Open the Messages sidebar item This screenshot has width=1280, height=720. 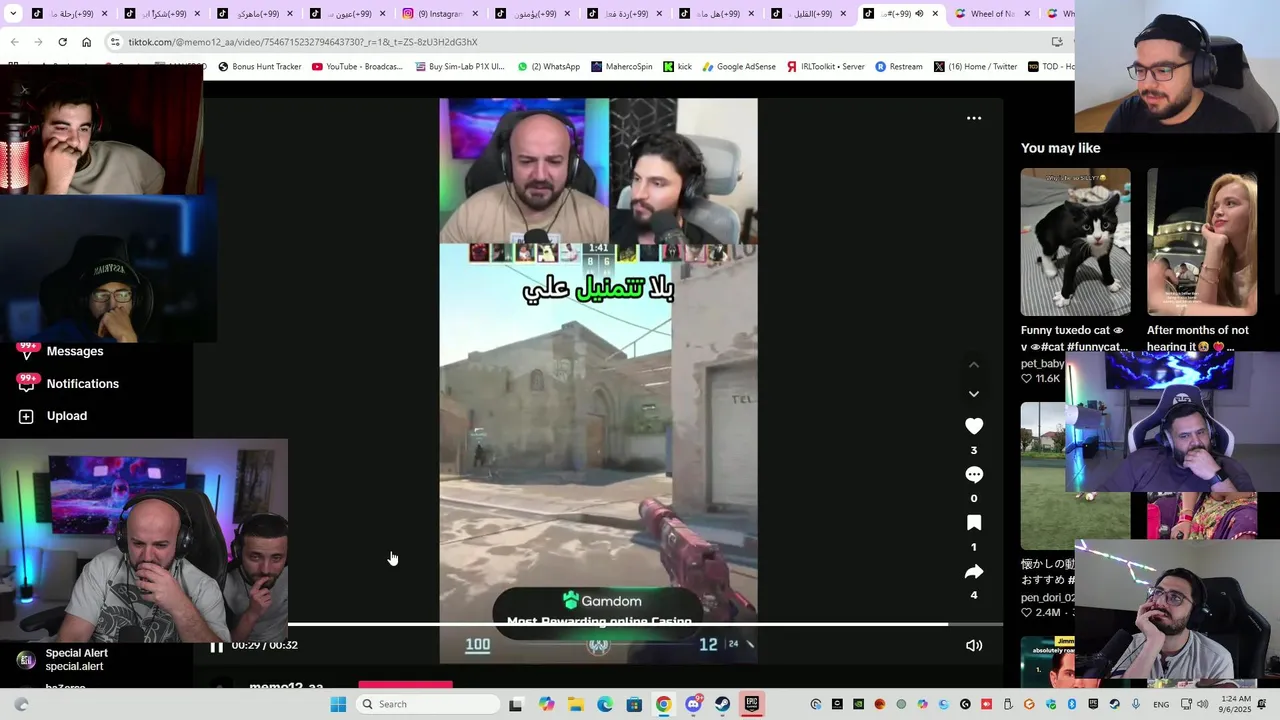coord(61,351)
